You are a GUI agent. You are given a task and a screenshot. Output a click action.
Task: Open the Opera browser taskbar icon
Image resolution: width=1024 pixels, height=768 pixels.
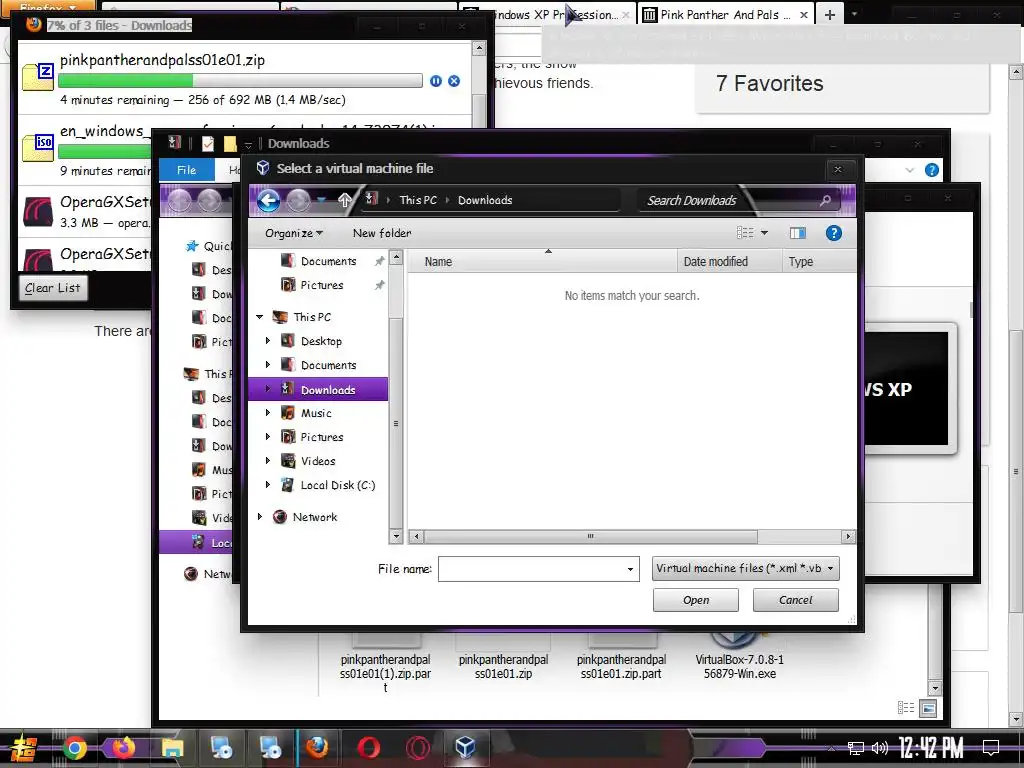coord(369,748)
